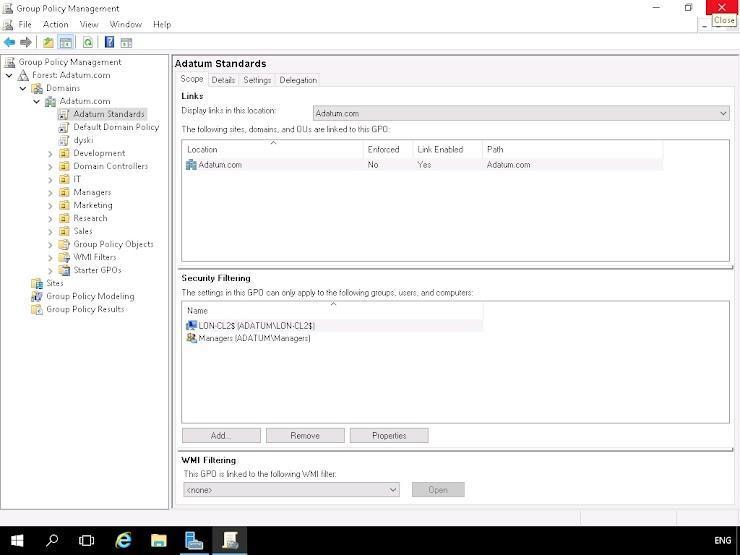Image resolution: width=740 pixels, height=555 pixels.
Task: Open File Explorer from taskbar
Action: tap(159, 540)
